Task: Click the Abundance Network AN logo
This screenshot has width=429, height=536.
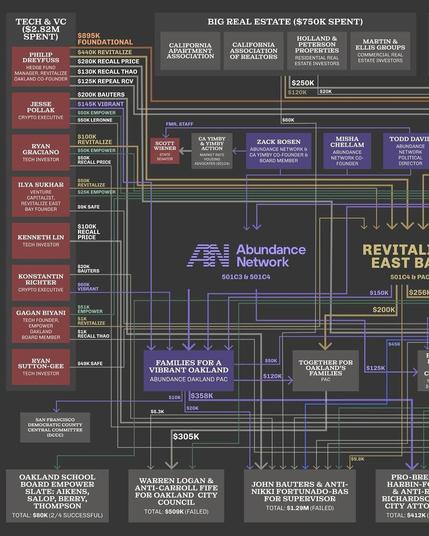Action: [x=208, y=255]
